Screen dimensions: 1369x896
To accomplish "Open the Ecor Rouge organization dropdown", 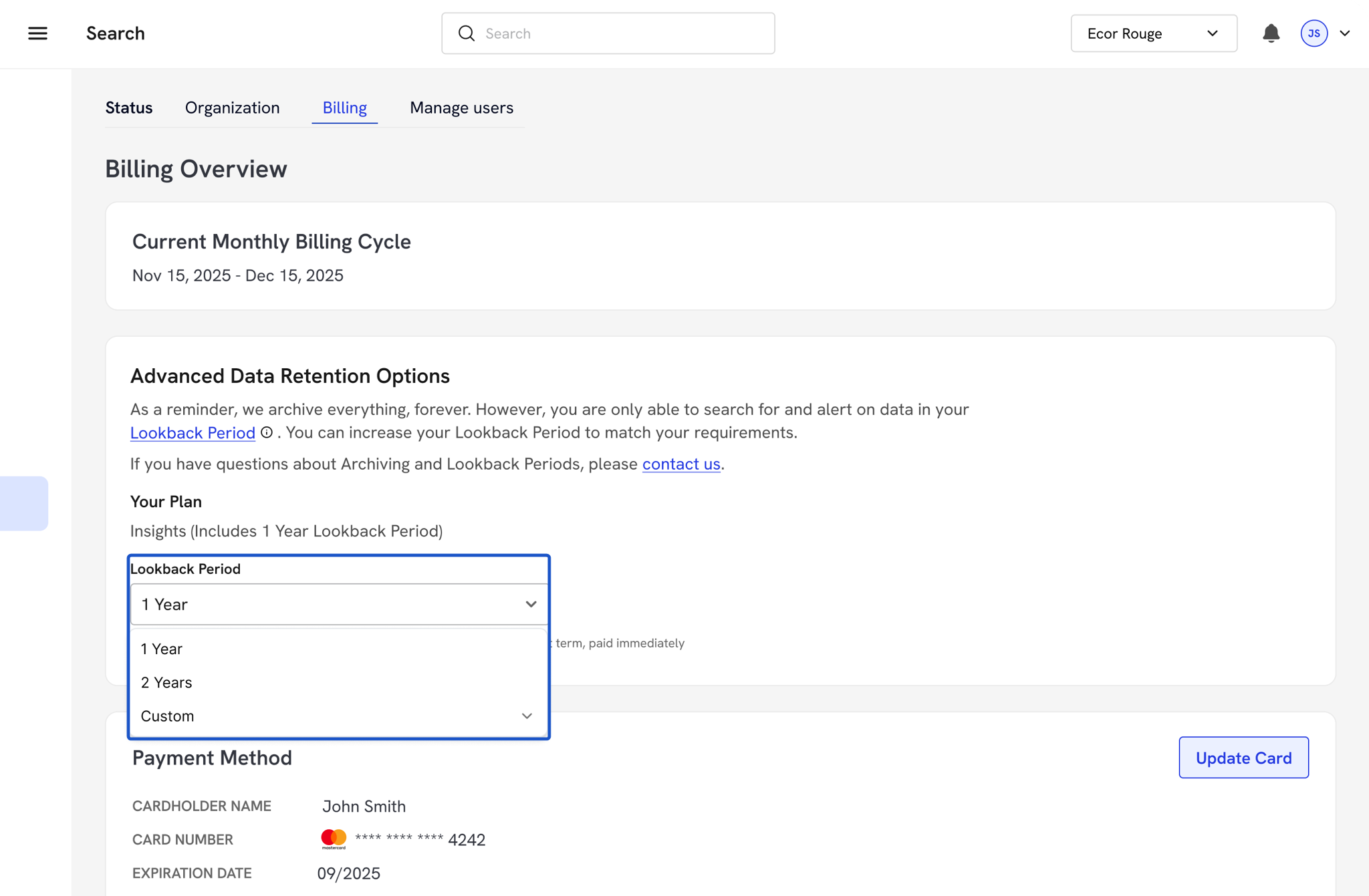I will 1153,33.
